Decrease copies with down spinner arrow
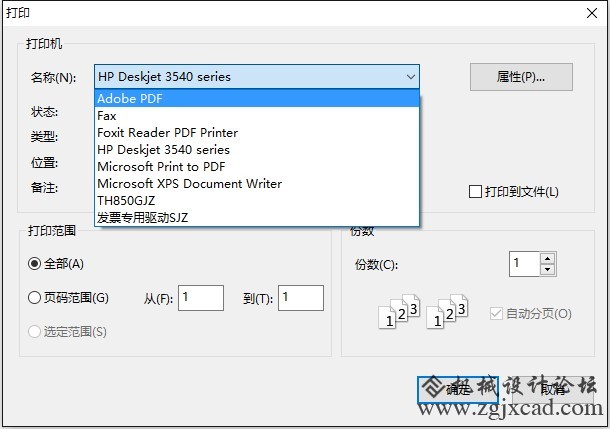 [548, 270]
